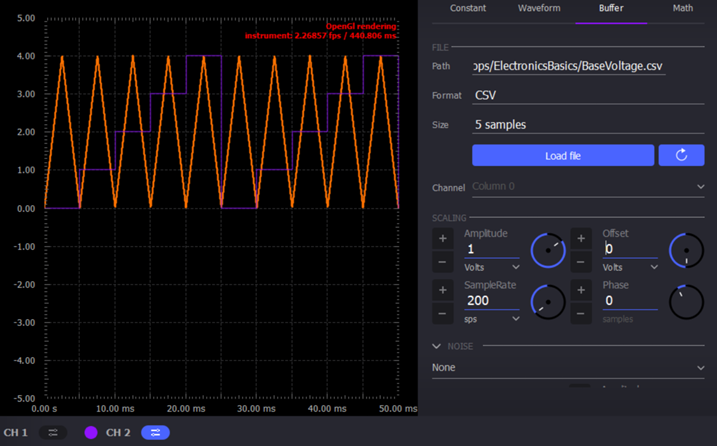The height and width of the screenshot is (446, 717).
Task: Decrease SampleRate with the minus button
Action: pyautogui.click(x=442, y=314)
